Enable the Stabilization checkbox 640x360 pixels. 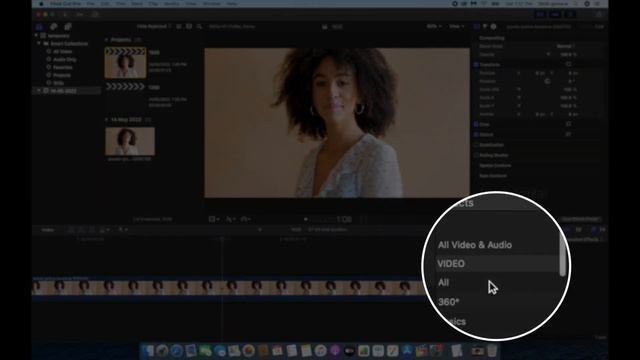coord(476,145)
